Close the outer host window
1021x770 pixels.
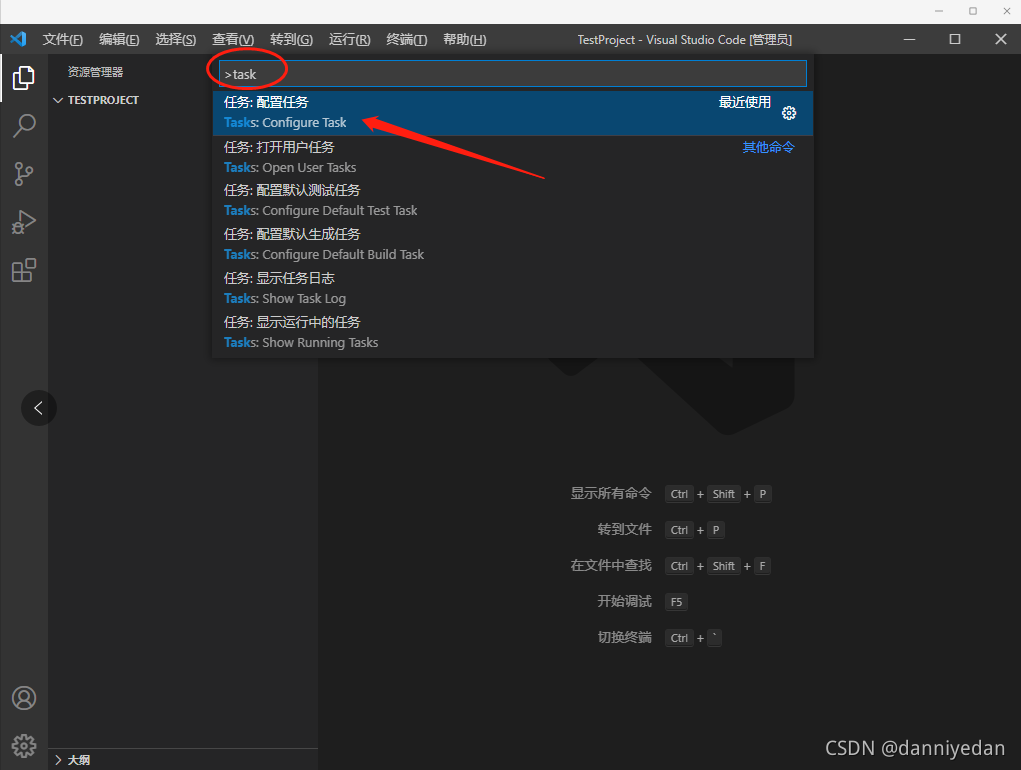coord(1007,11)
